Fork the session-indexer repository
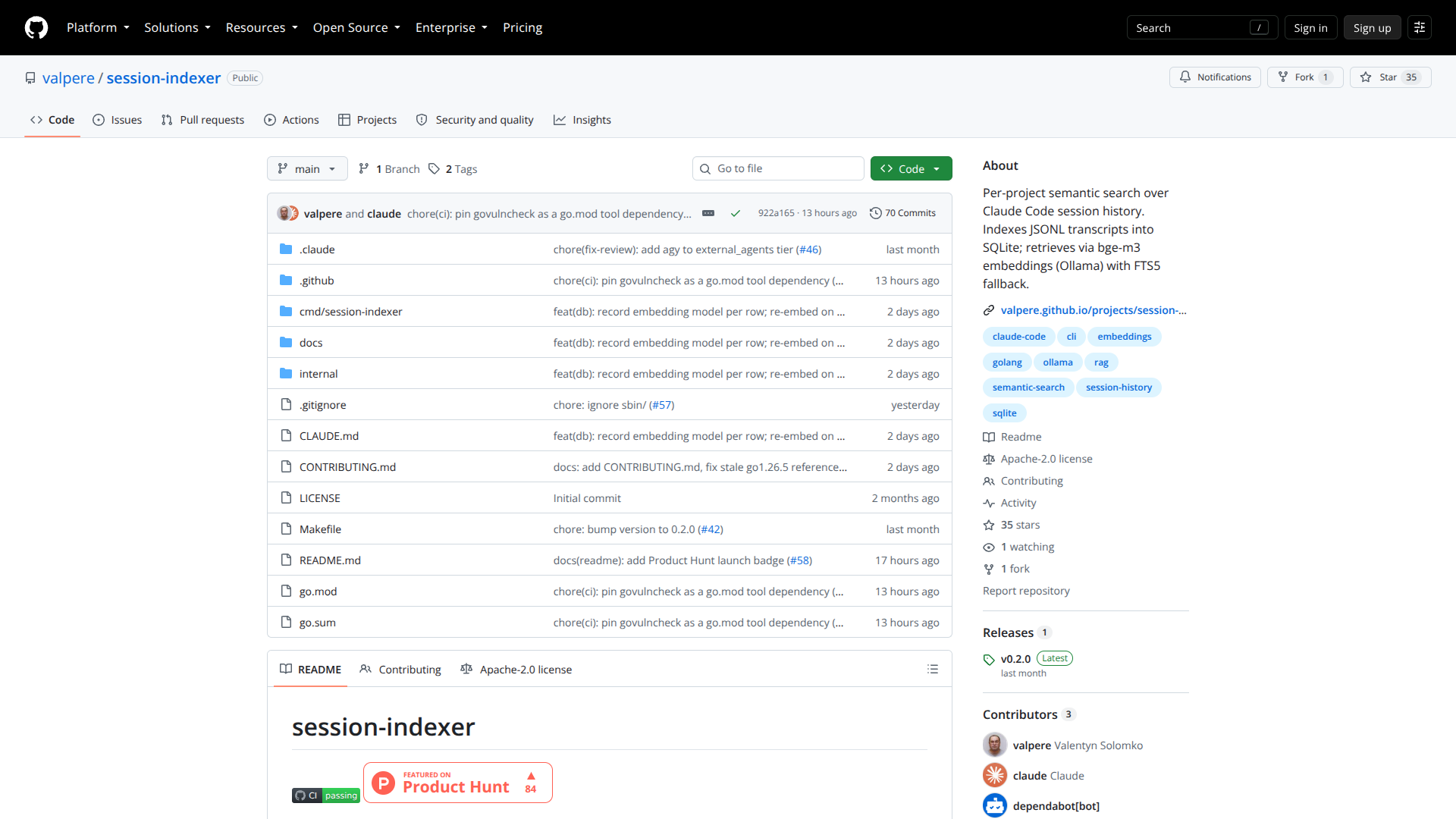Screen dimensions: 1456x819 coord(1305,77)
